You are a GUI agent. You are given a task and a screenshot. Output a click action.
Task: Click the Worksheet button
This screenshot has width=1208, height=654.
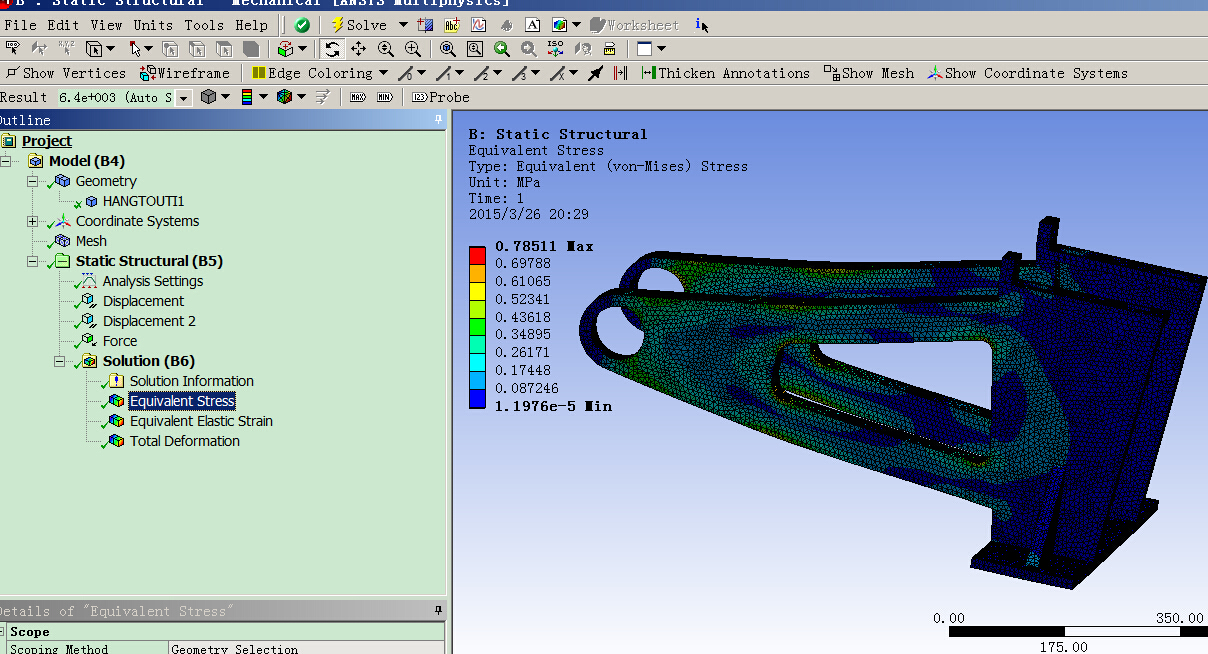634,25
